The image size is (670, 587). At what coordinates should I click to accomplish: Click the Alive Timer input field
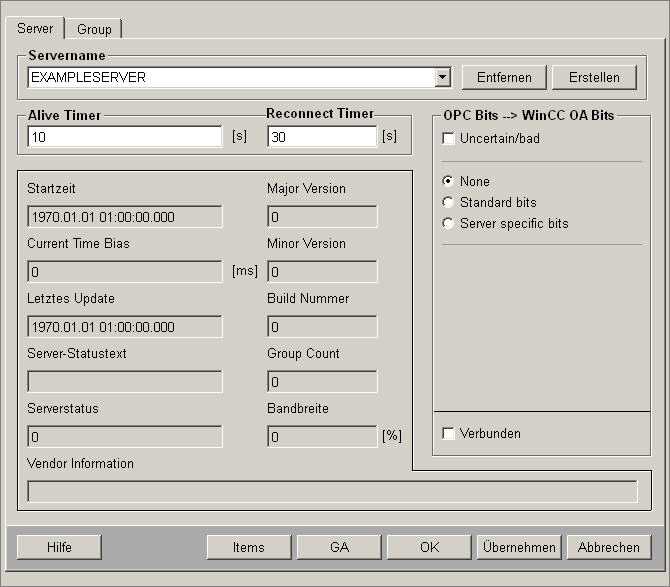(124, 137)
